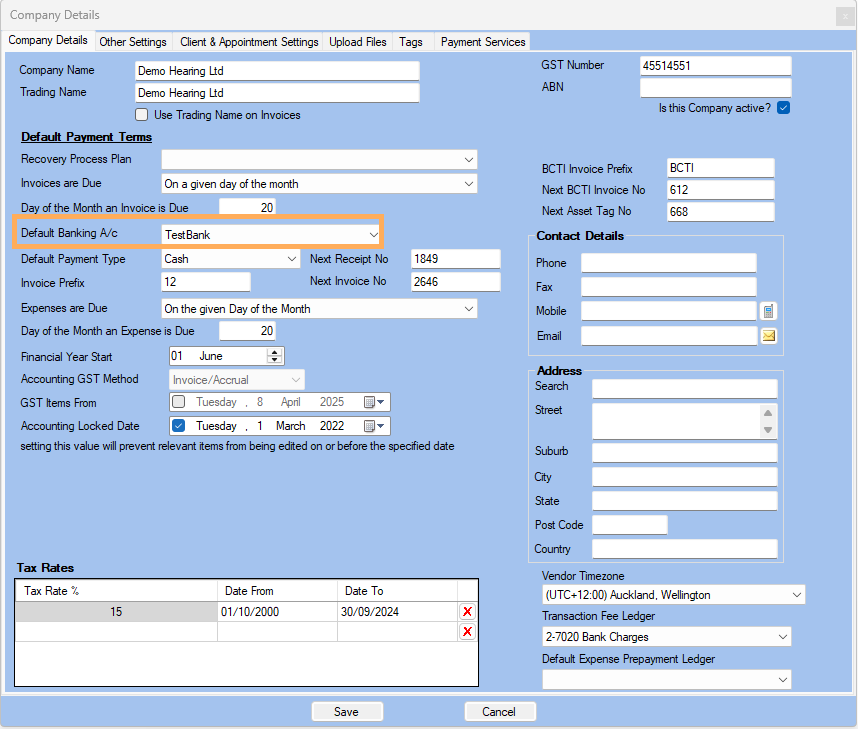Toggle the Is this Company active checkbox
This screenshot has height=729, width=858.
(783, 108)
